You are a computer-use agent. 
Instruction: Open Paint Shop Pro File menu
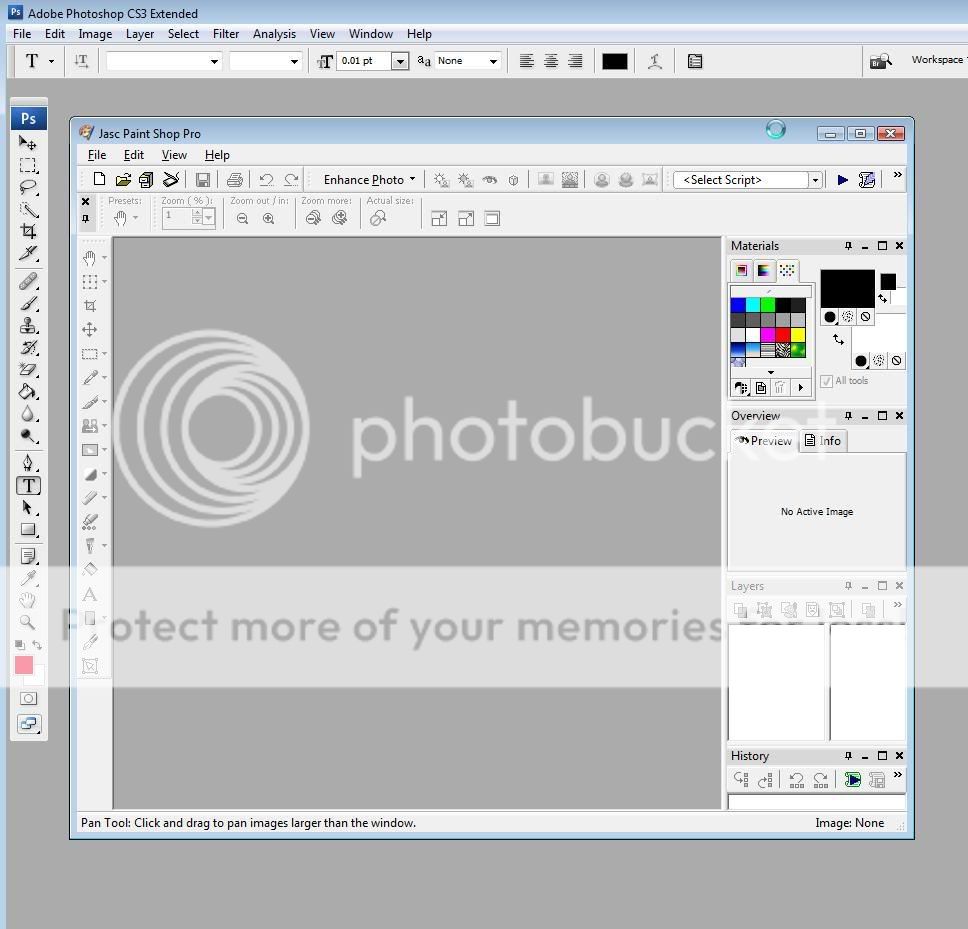pyautogui.click(x=97, y=155)
